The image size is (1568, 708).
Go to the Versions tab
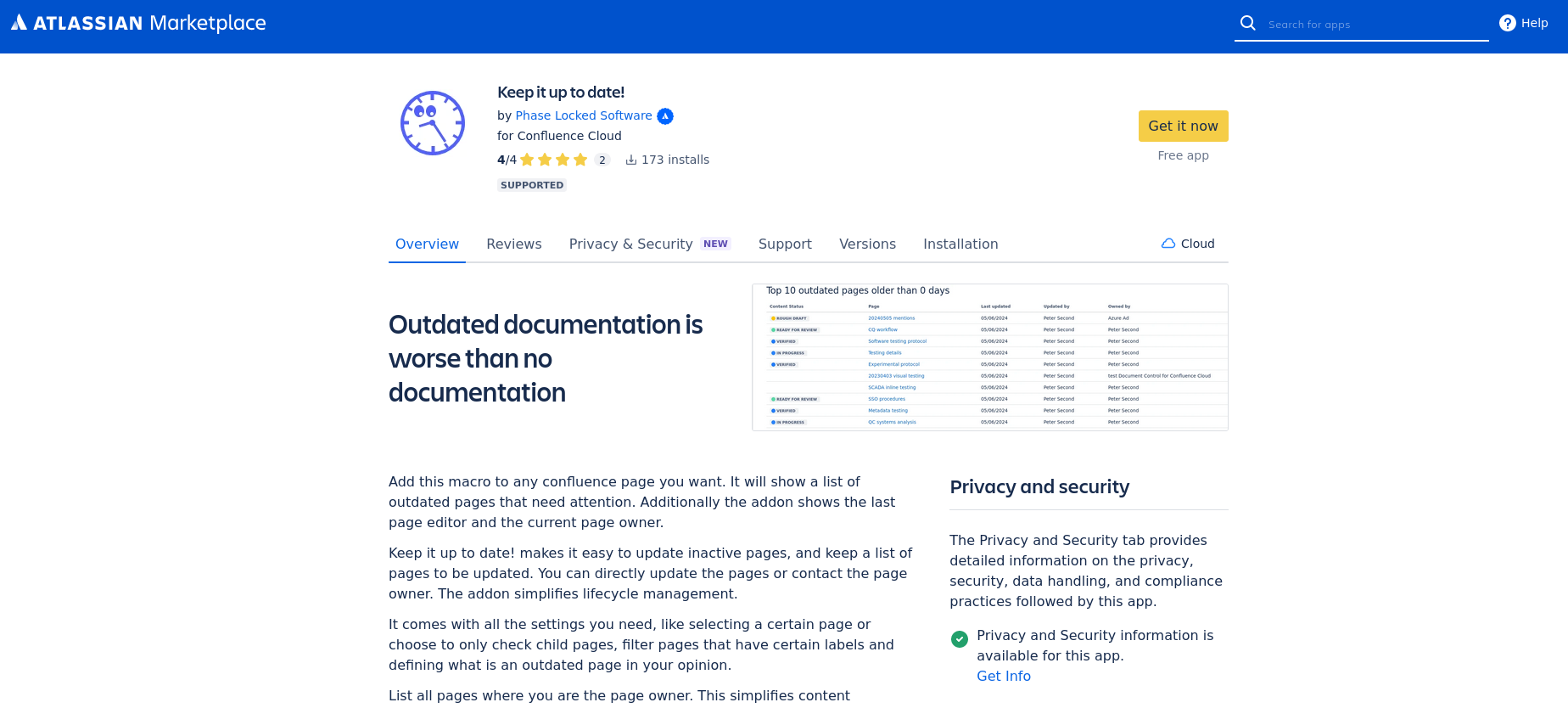click(867, 244)
